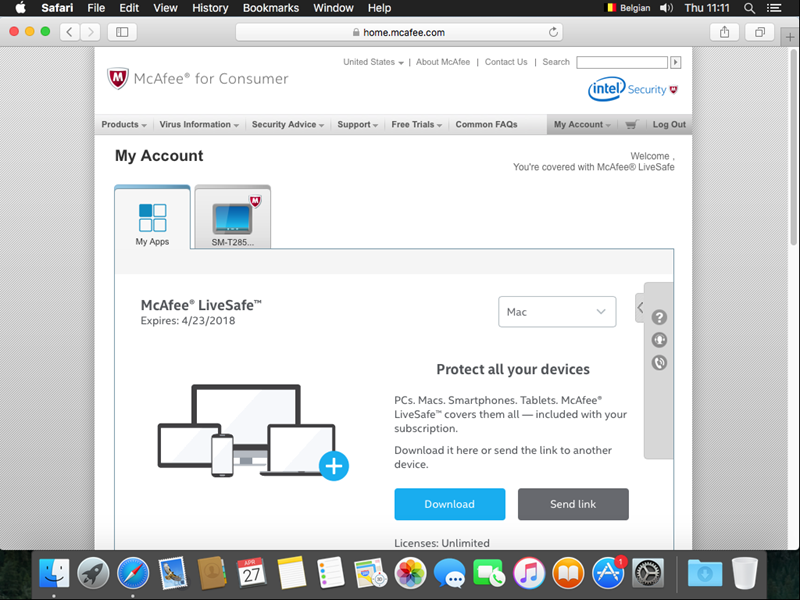Toggle the Safari sidebar
This screenshot has width=800, height=600.
(x=122, y=32)
